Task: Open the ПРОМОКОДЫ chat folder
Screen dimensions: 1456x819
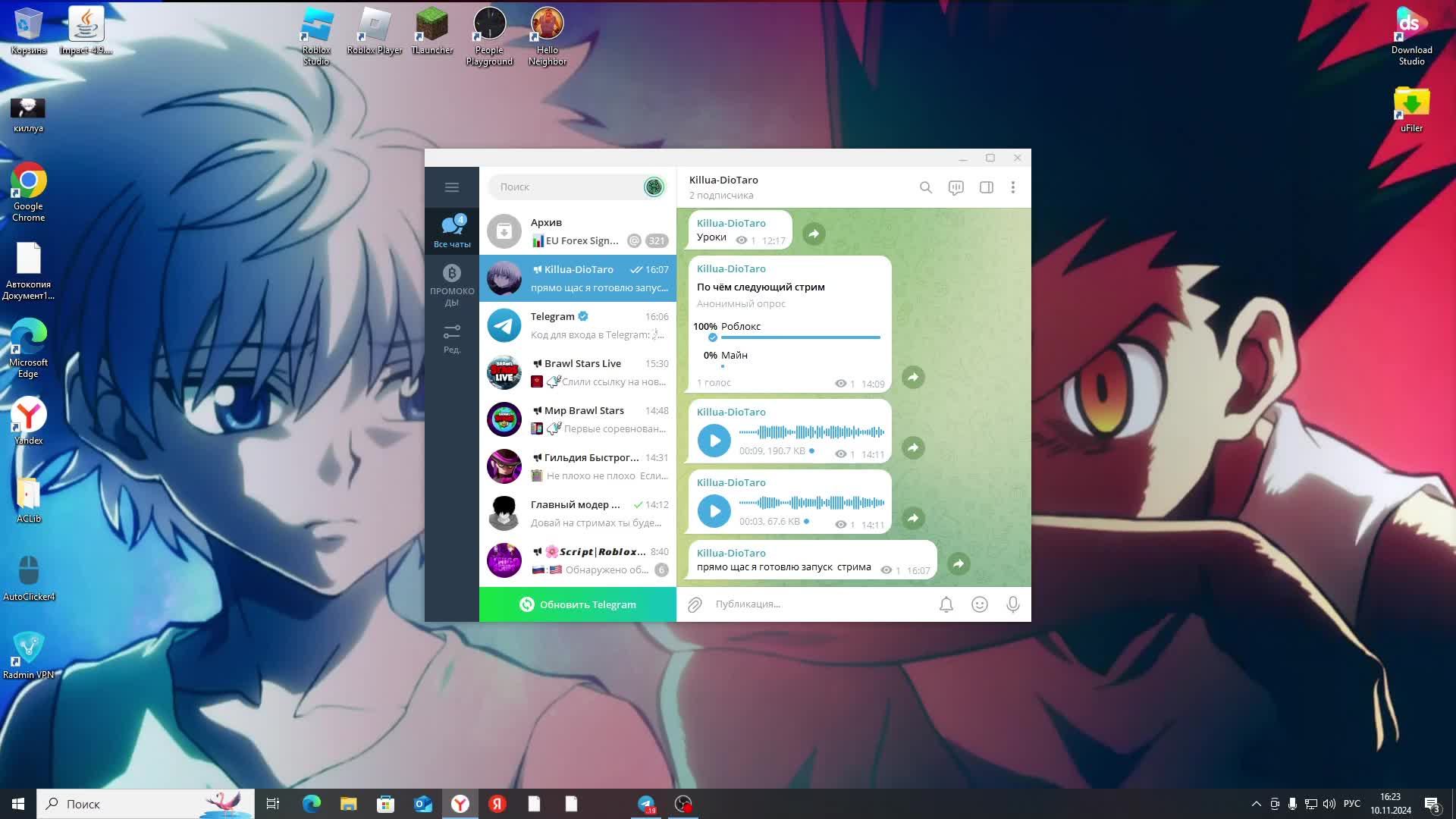Action: 451,285
